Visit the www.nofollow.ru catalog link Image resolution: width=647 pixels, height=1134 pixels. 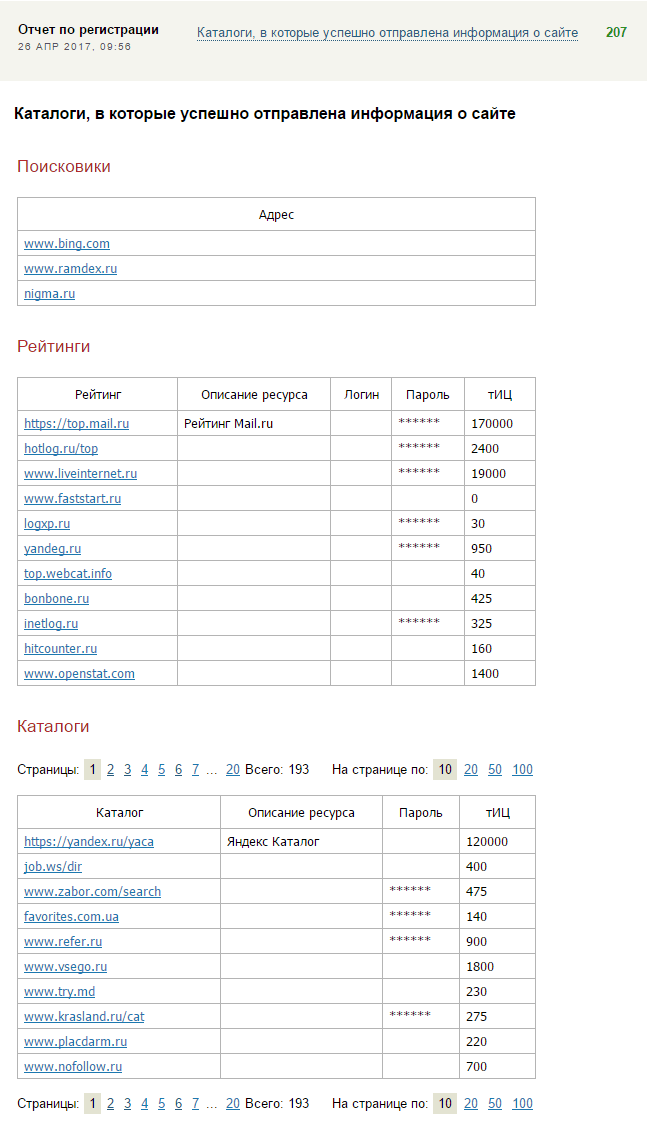tap(73, 1067)
